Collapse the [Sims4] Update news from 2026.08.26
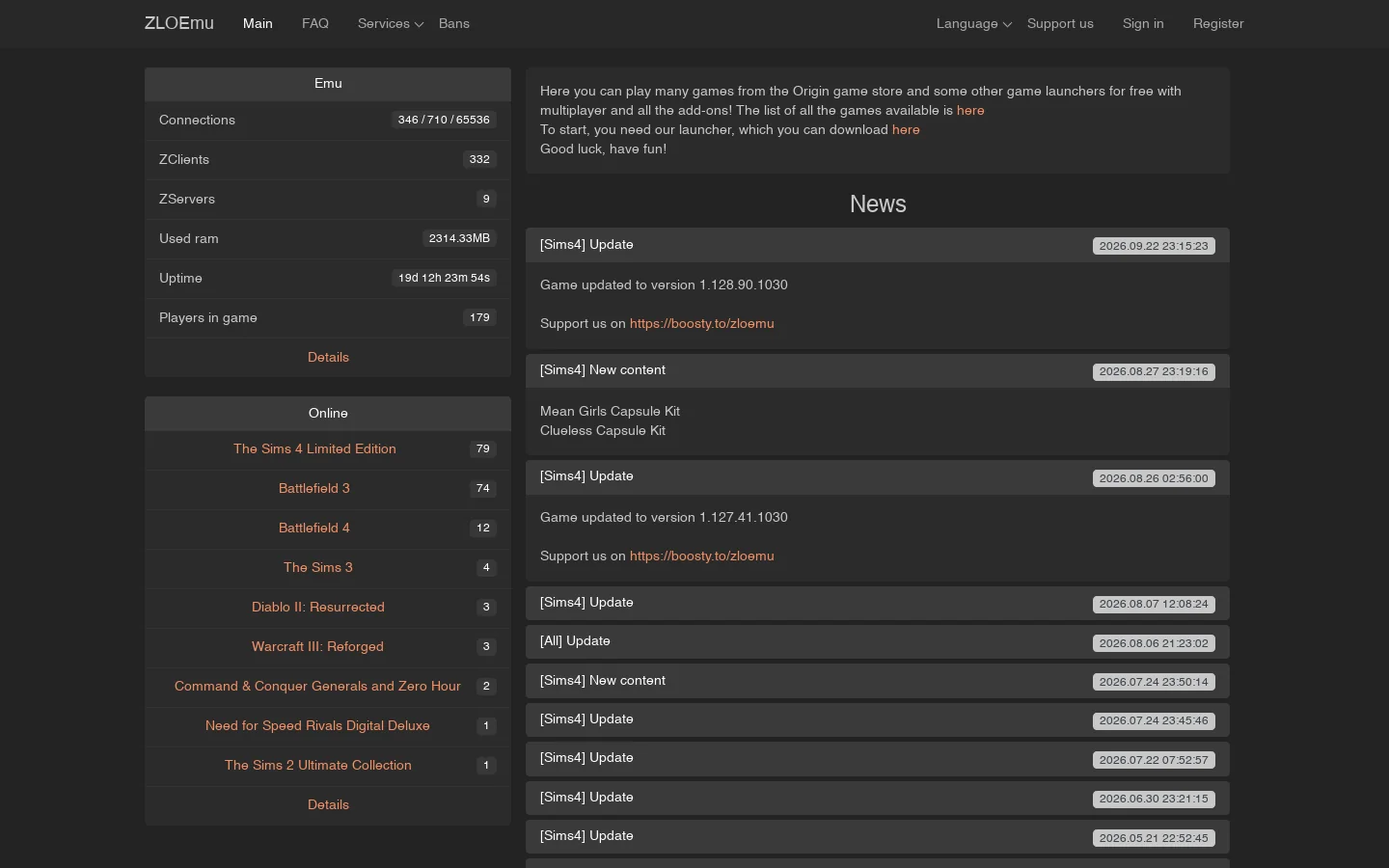The width and height of the screenshot is (1389, 868). (x=878, y=477)
